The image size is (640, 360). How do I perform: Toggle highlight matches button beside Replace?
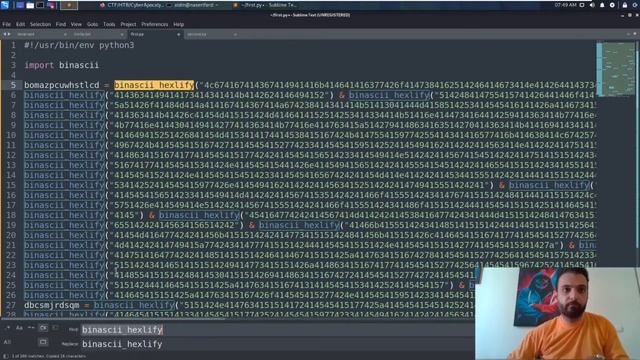click(43, 342)
